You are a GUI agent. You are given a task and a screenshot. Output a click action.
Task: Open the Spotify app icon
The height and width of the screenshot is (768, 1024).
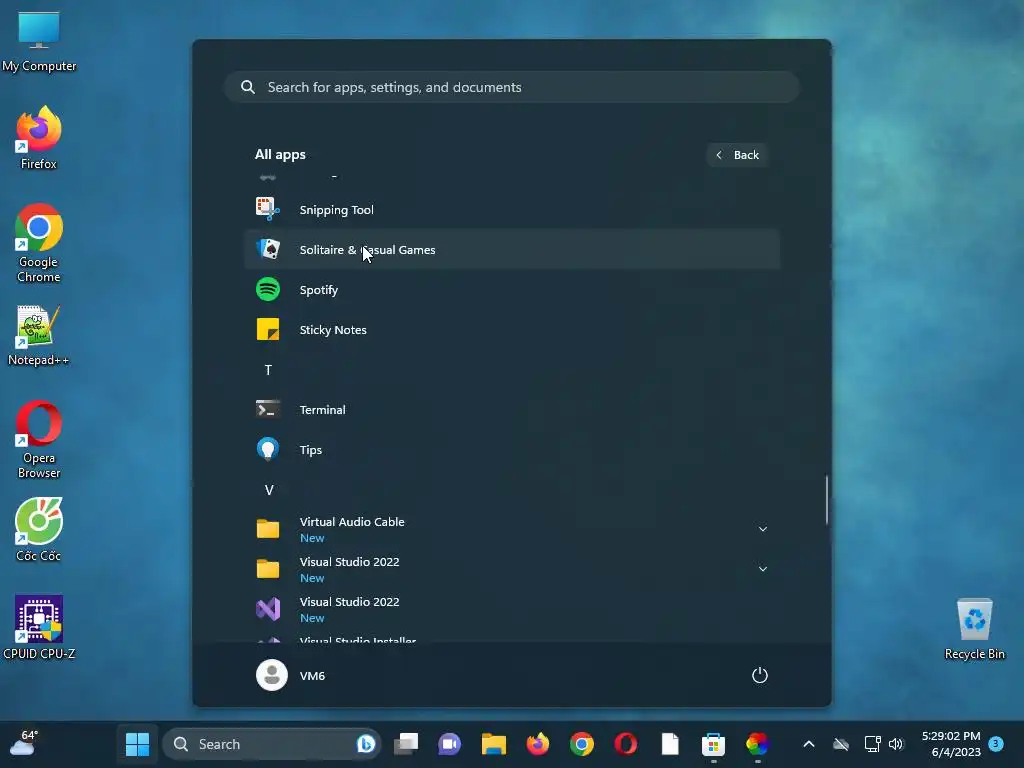(268, 289)
